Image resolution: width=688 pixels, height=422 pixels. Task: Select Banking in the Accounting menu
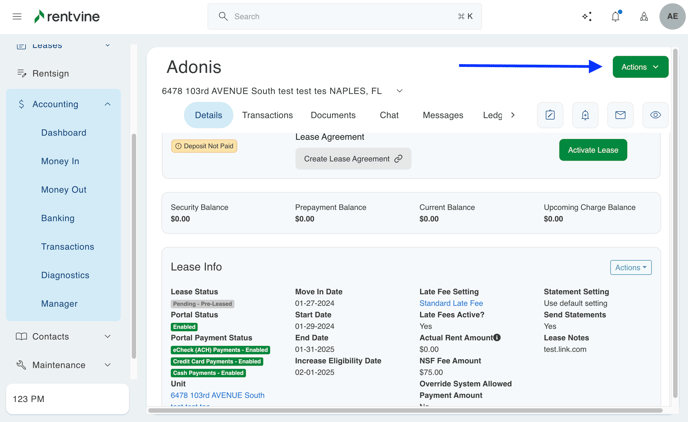click(x=58, y=218)
